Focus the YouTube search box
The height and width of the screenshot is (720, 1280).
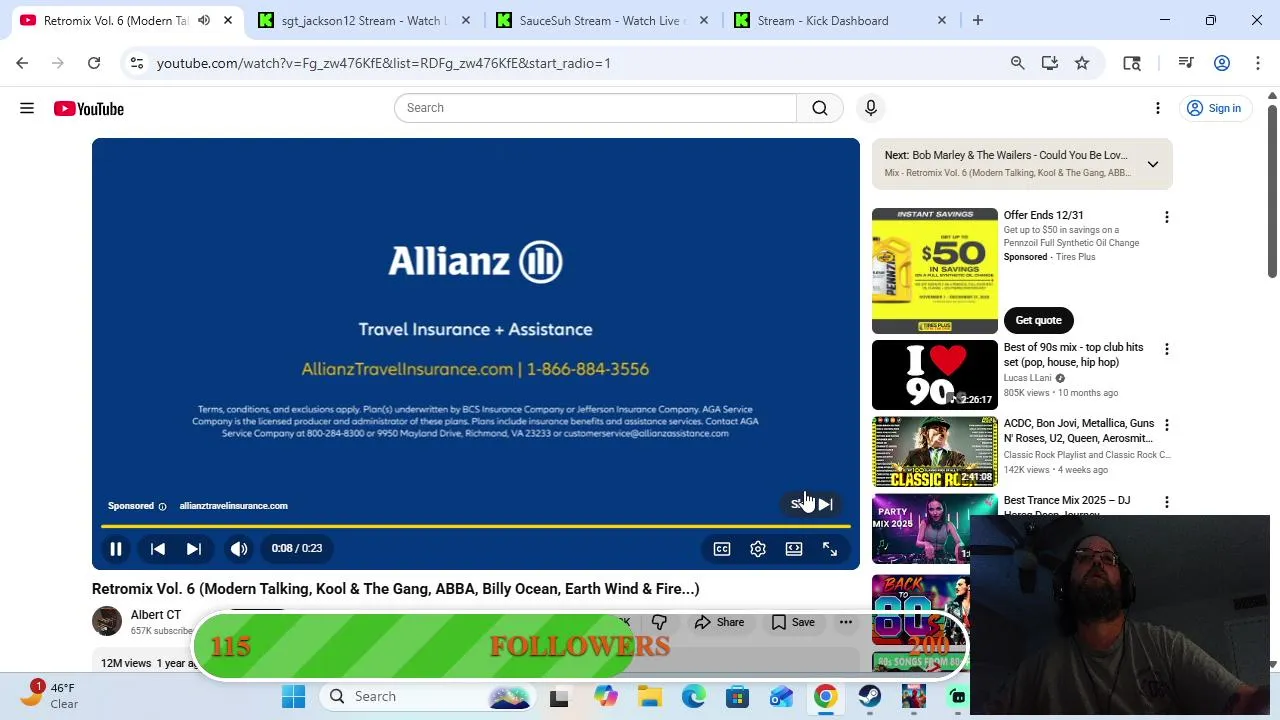[x=595, y=108]
